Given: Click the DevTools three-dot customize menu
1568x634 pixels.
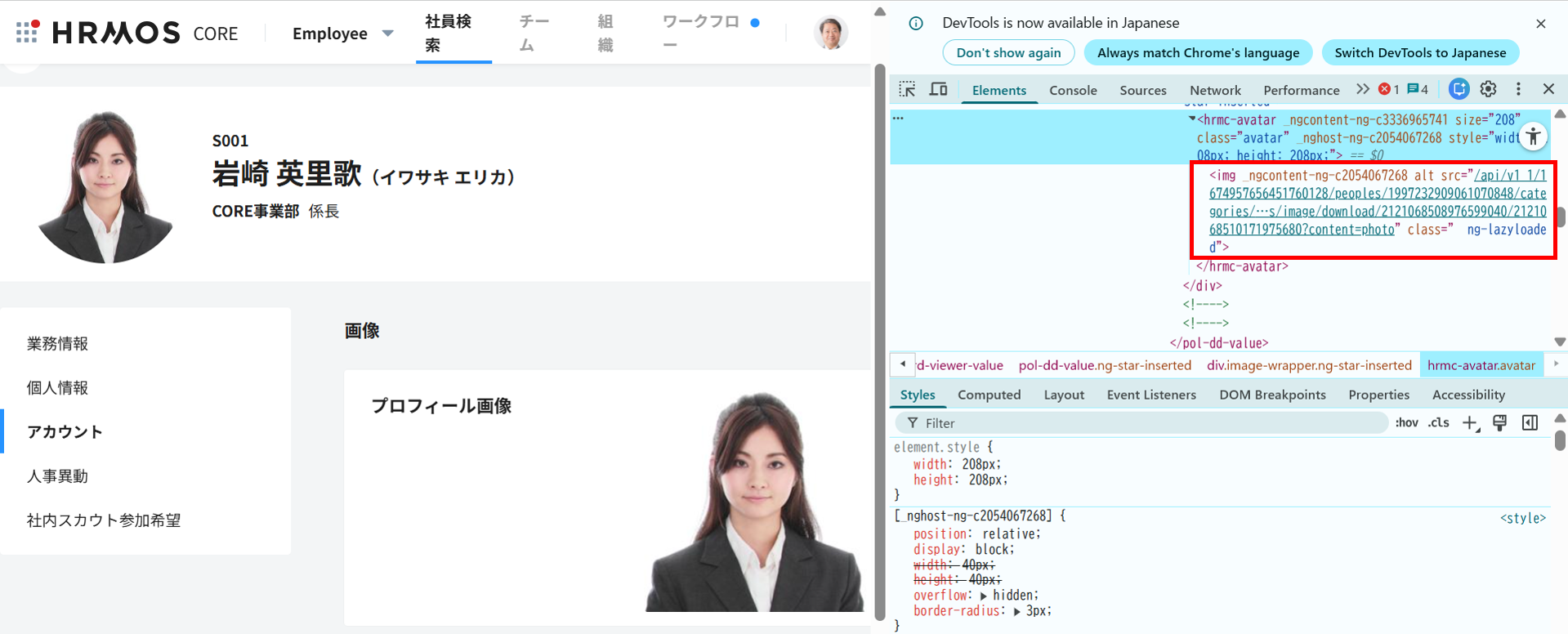Looking at the screenshot, I should point(1518,89).
